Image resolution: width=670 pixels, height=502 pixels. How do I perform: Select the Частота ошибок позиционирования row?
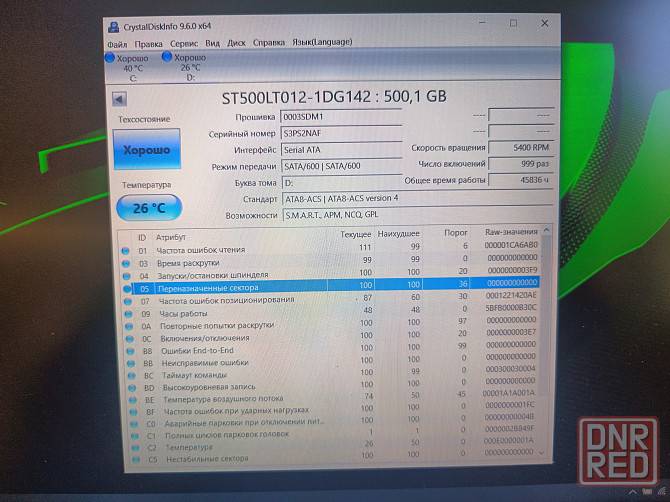(x=331, y=298)
